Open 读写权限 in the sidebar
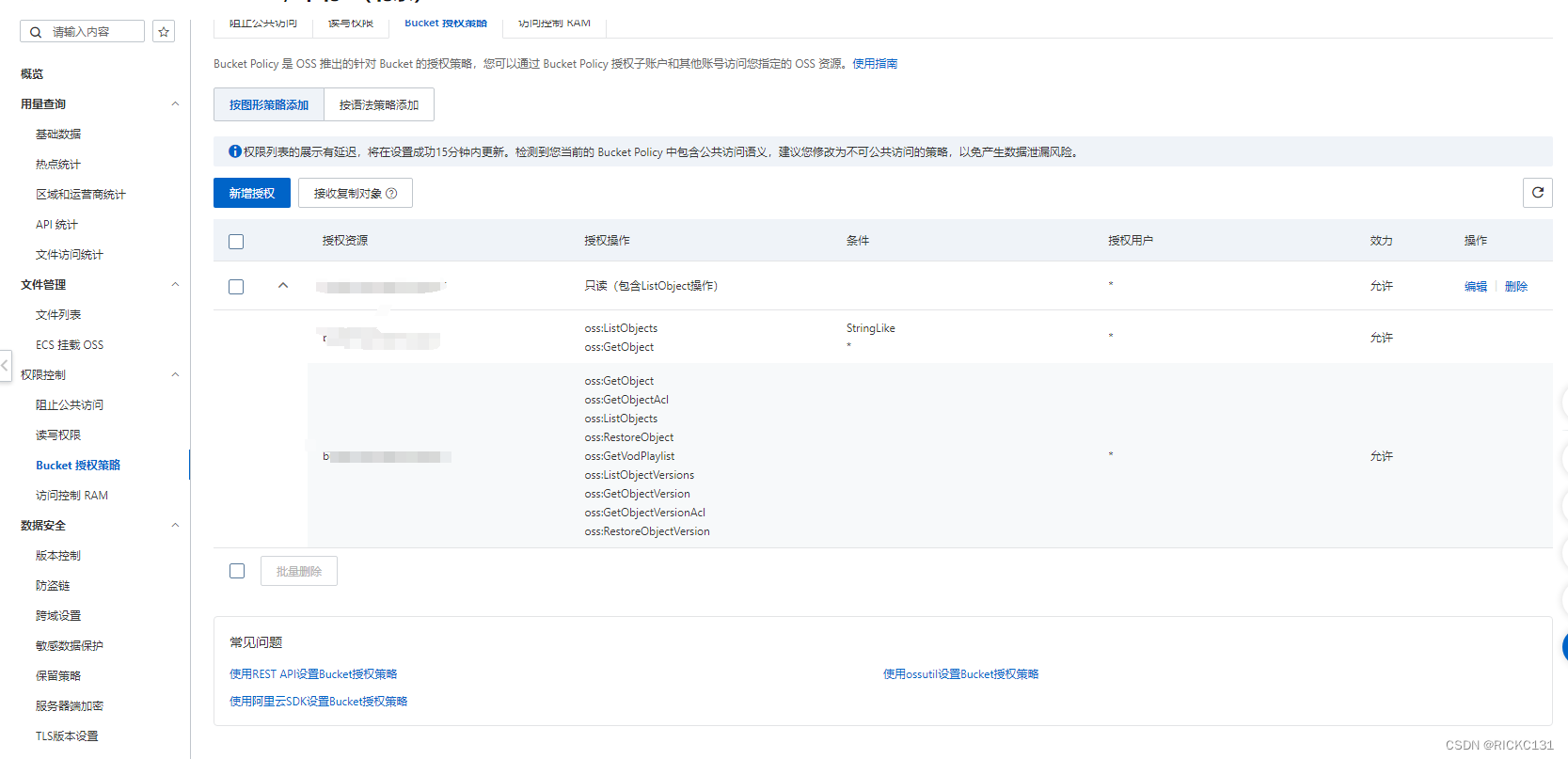 click(x=58, y=435)
